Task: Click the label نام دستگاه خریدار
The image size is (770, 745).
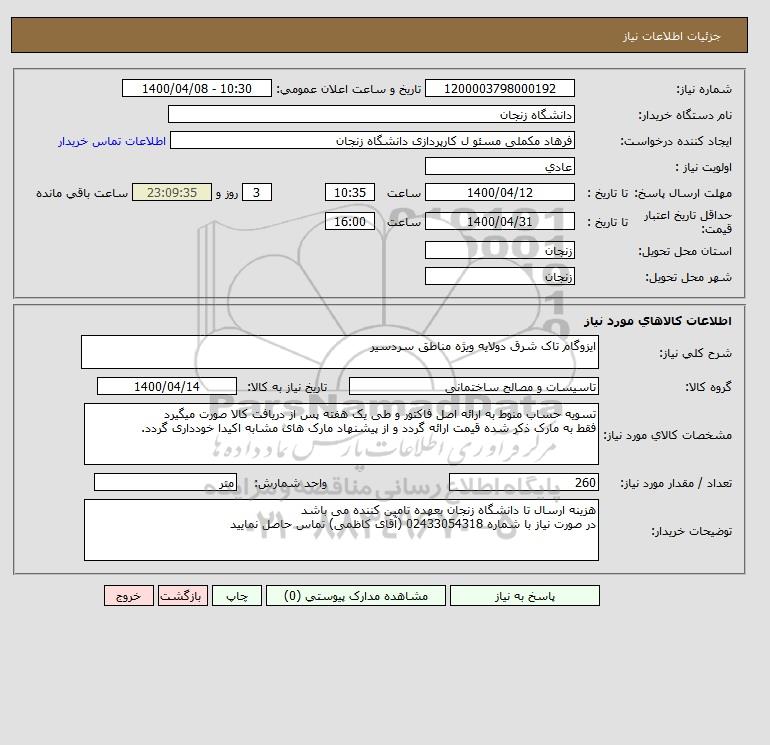Action: 685,115
